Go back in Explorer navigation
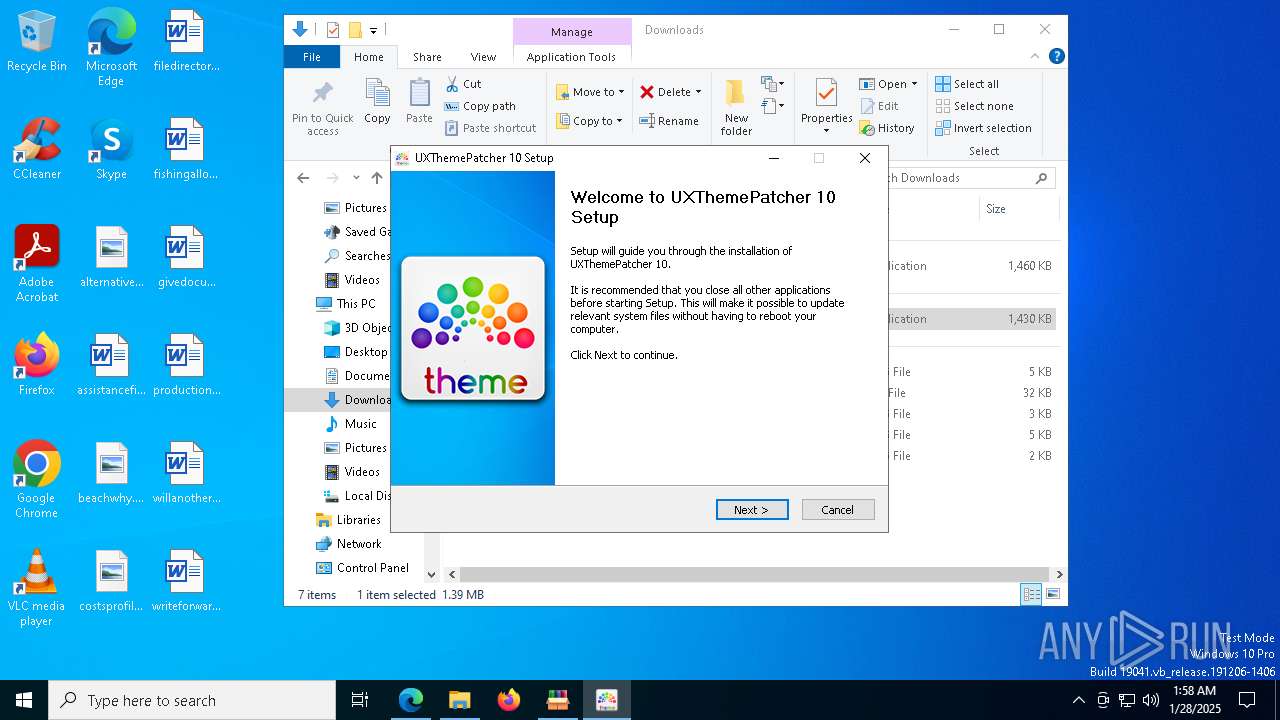 click(303, 178)
